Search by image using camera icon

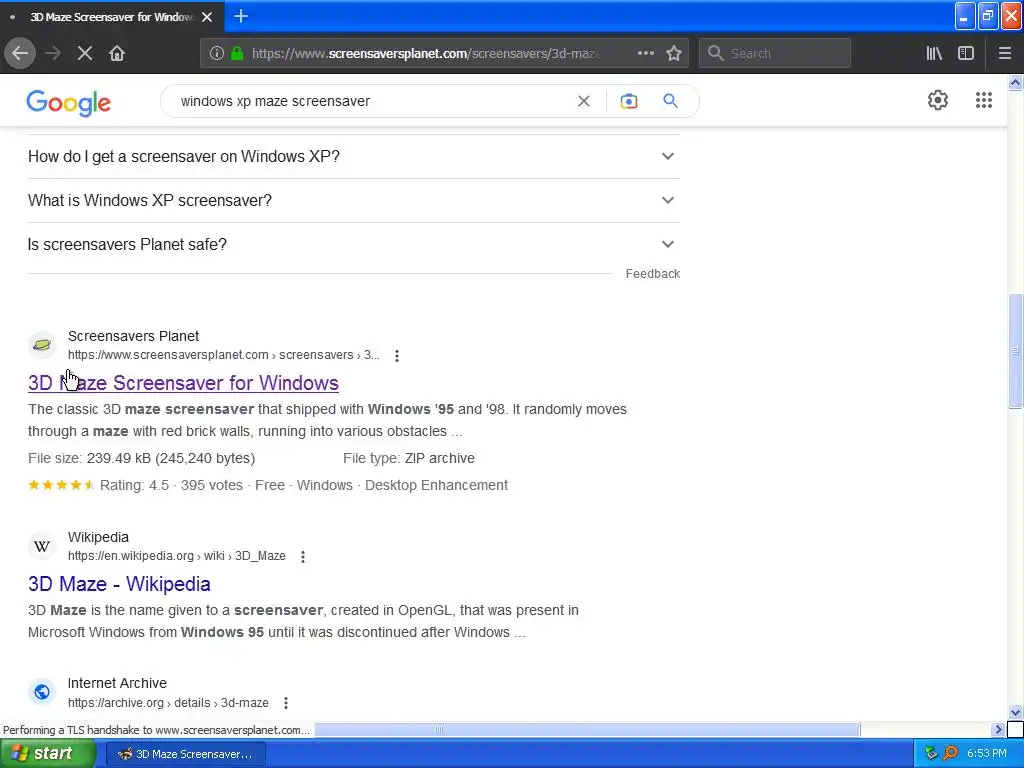click(628, 101)
